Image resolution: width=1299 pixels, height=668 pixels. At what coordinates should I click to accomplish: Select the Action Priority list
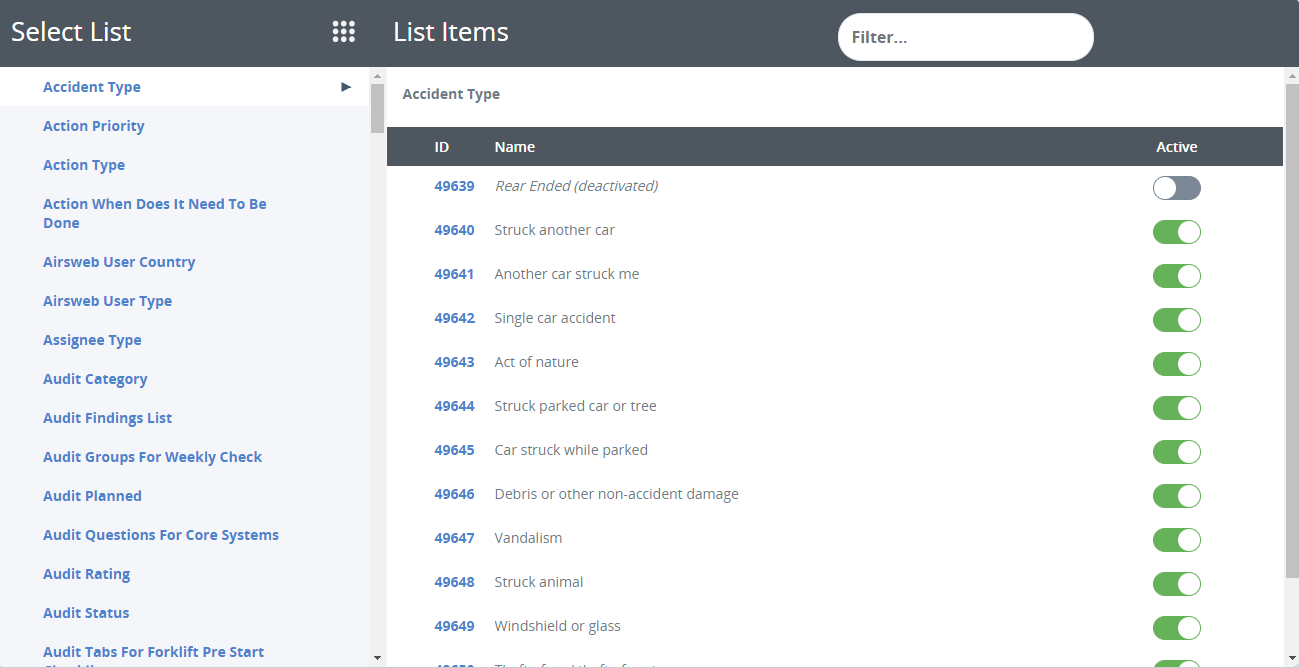click(x=94, y=126)
